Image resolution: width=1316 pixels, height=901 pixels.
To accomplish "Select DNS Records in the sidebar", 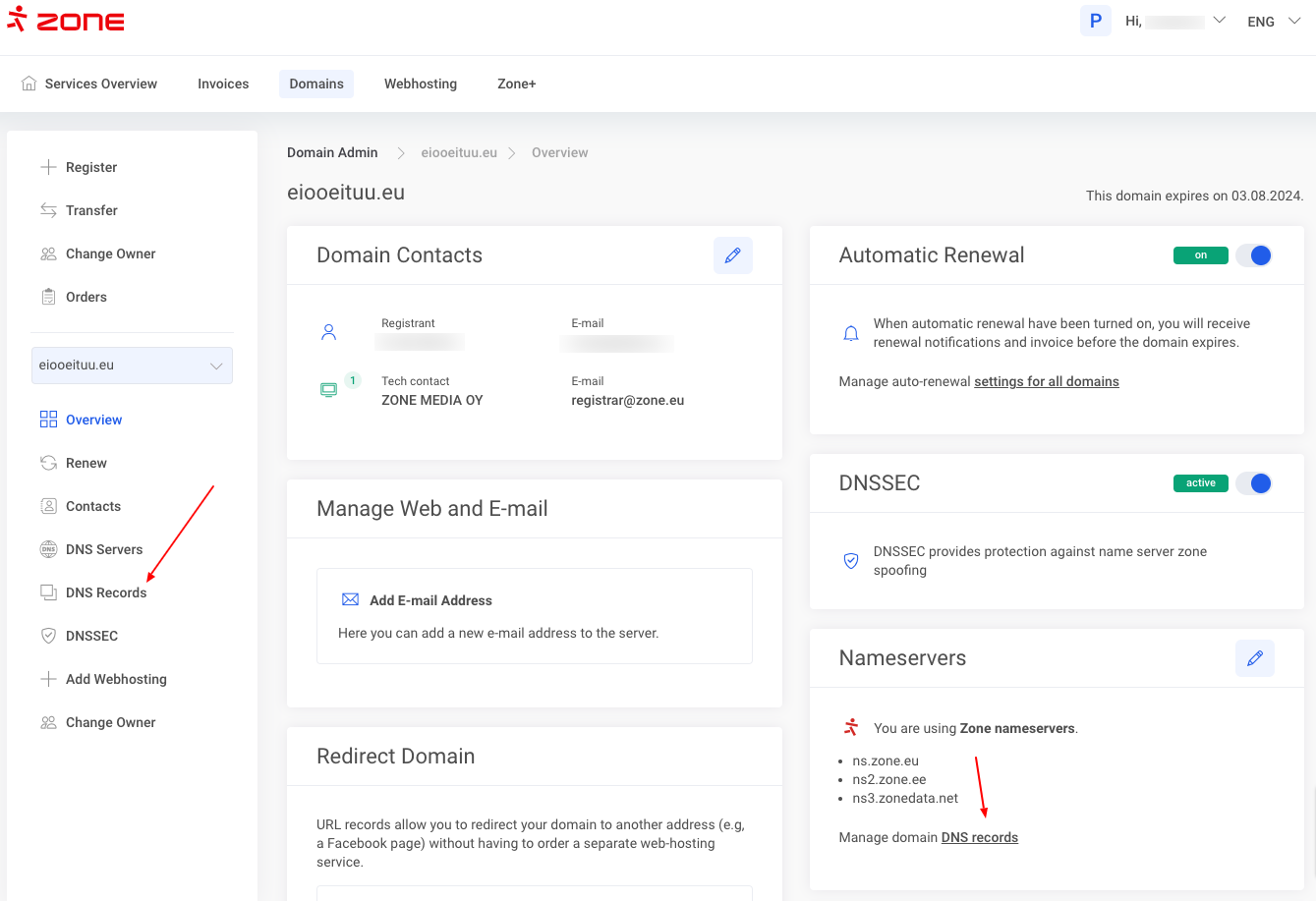I will point(106,592).
